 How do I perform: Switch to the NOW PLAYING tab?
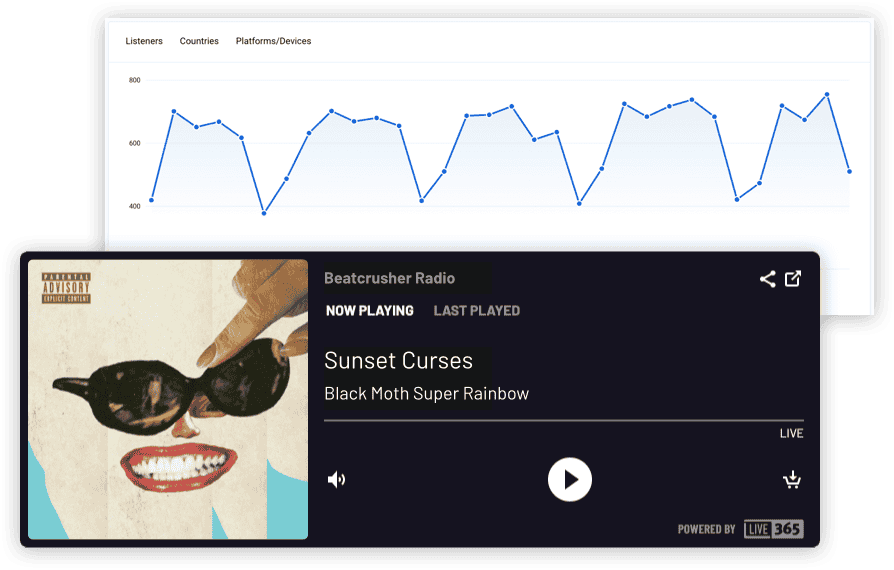pos(369,311)
